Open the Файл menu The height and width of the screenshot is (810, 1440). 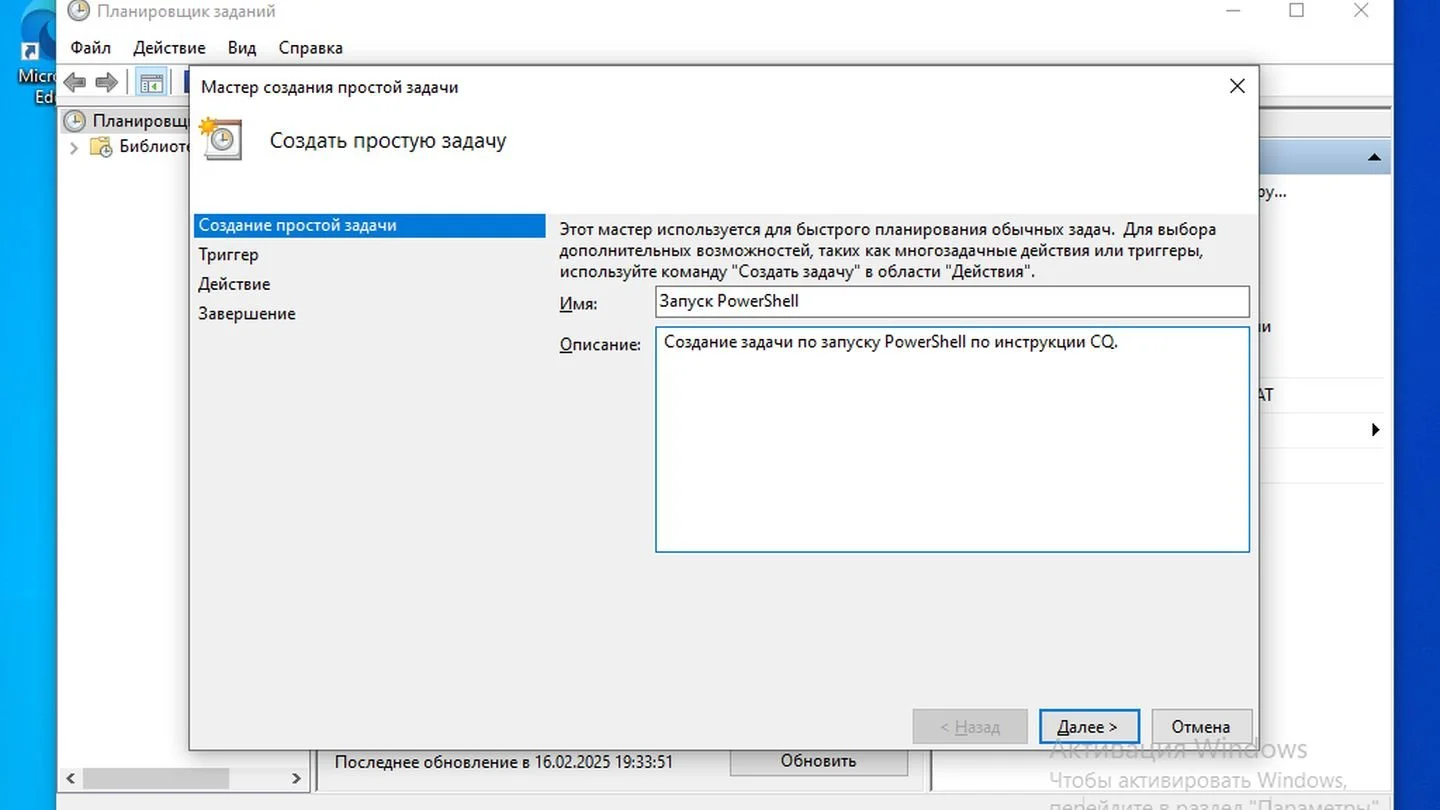point(91,48)
